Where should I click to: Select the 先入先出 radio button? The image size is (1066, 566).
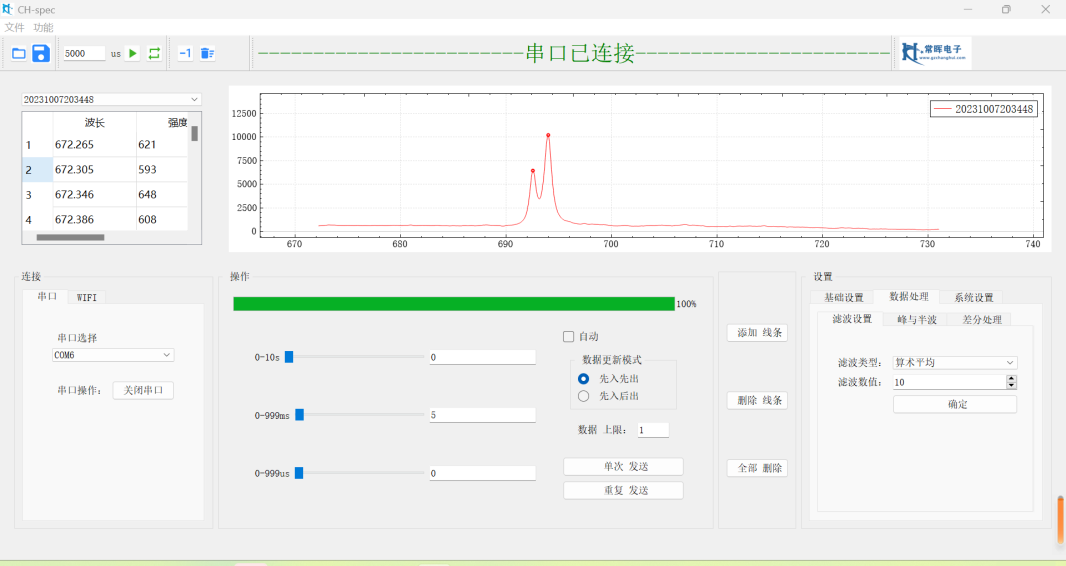[x=583, y=378]
